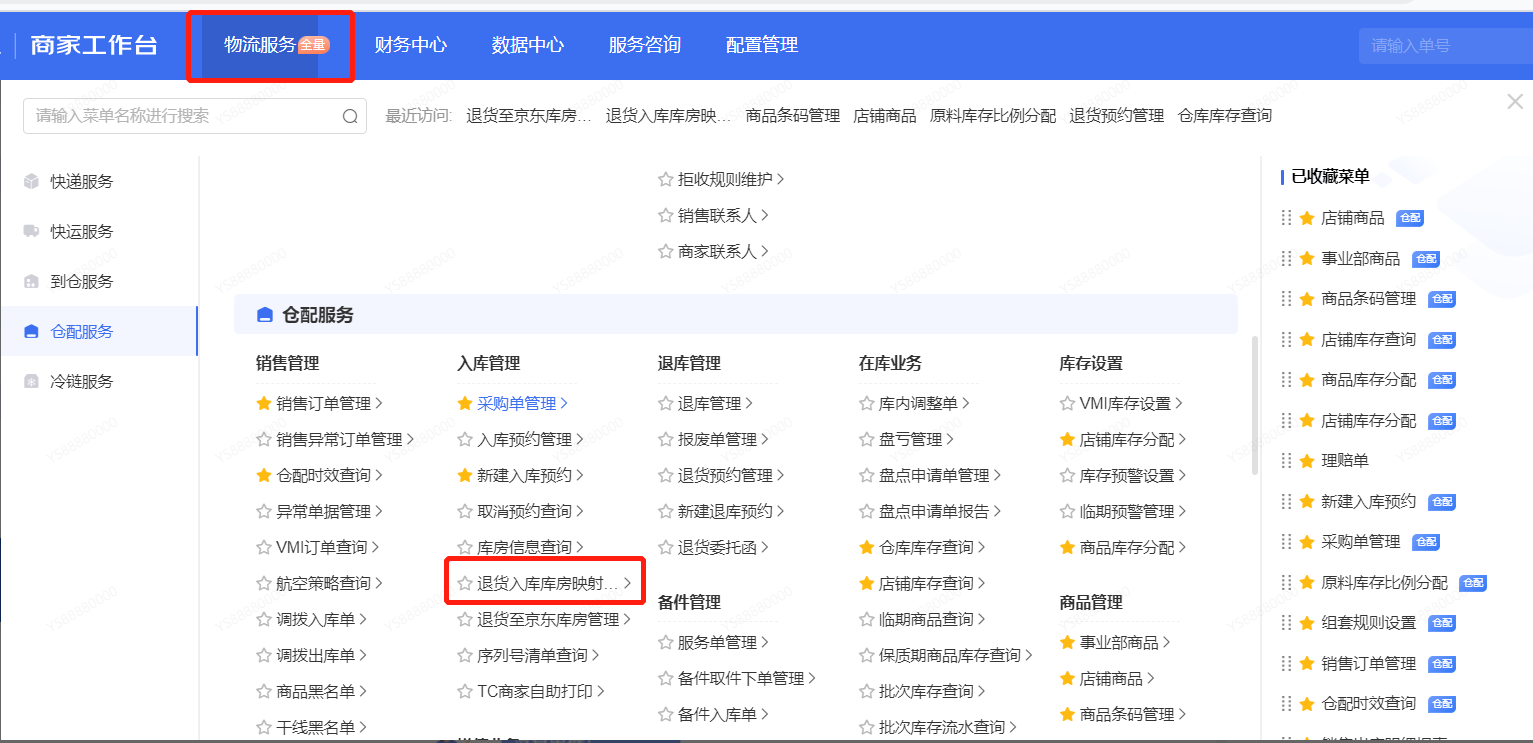This screenshot has width=1533, height=743.
Task: Click drag handle beside favorite 事业部商品
Action: [1286, 259]
